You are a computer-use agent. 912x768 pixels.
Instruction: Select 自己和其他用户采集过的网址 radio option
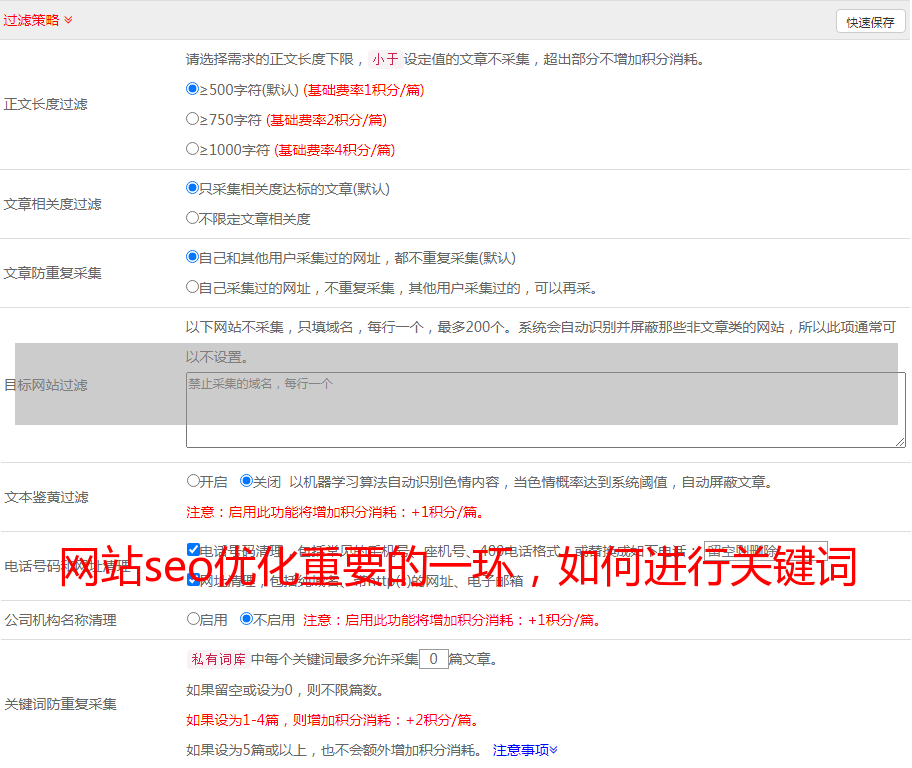pos(192,257)
